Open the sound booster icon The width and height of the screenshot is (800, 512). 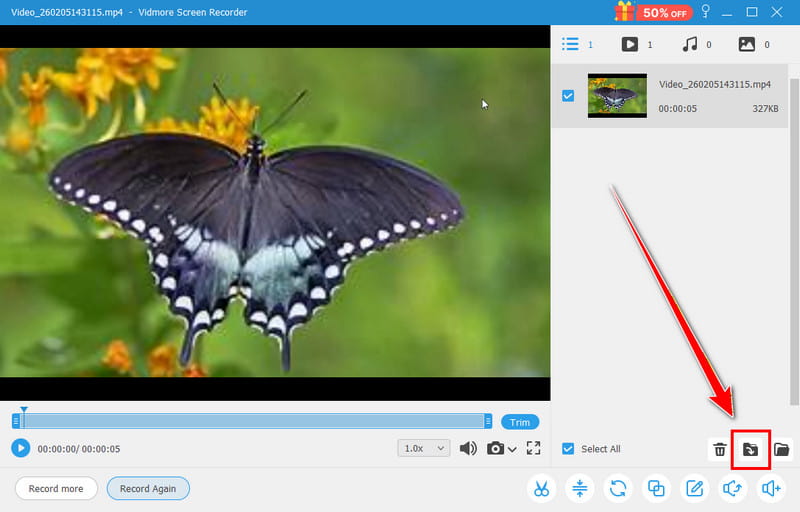771,488
